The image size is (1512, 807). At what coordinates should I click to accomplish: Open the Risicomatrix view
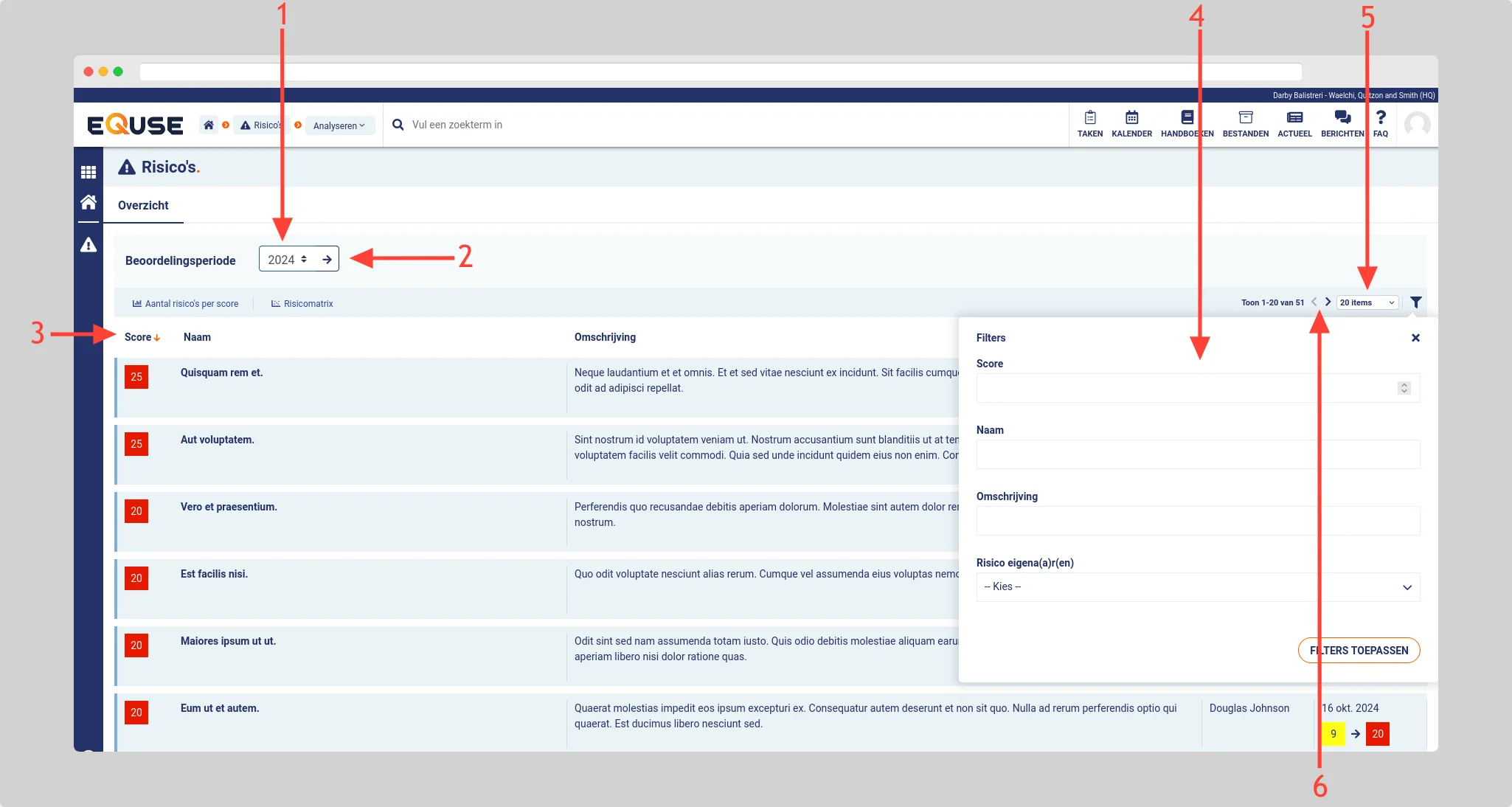click(302, 304)
